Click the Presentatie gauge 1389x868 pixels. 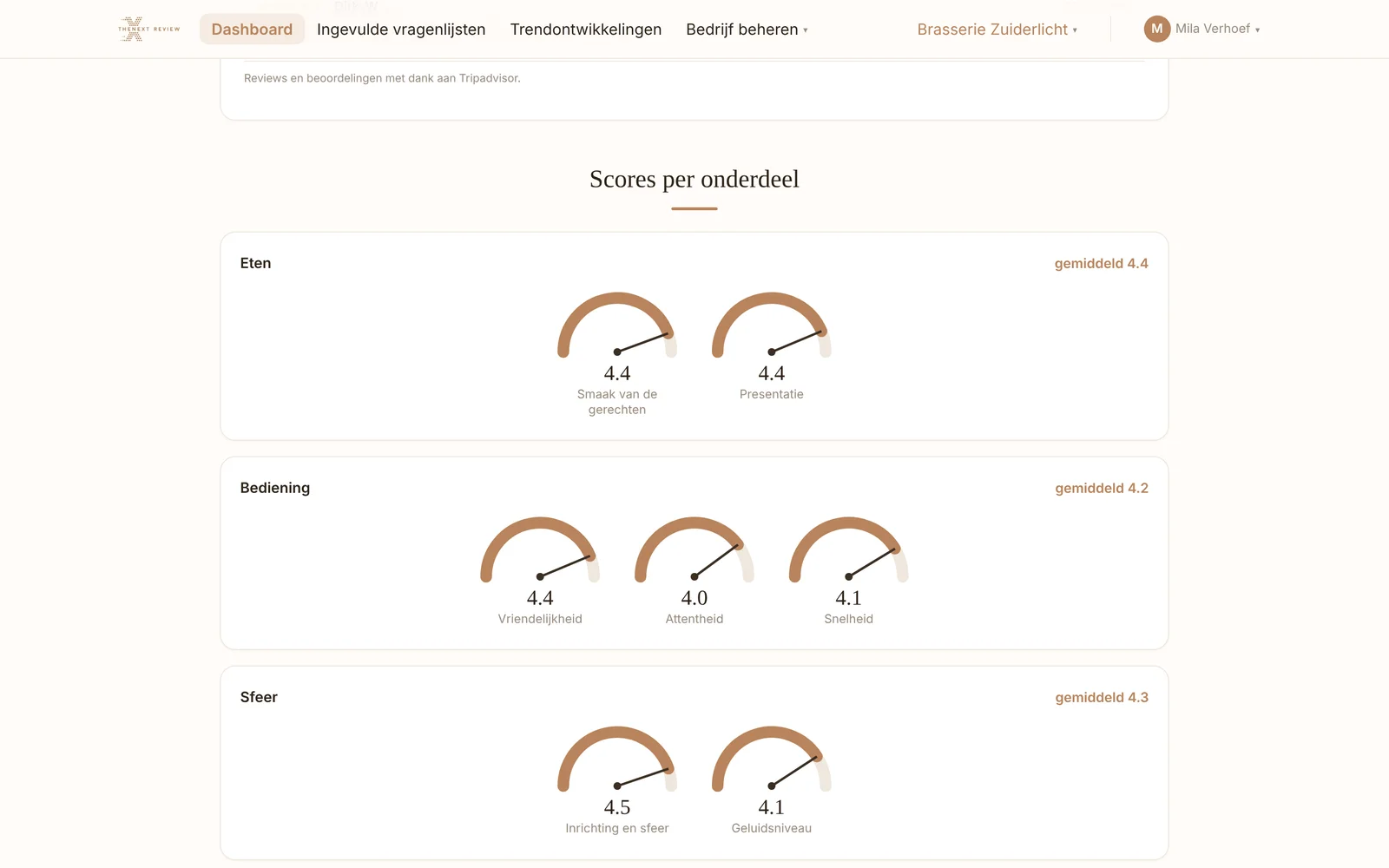pyautogui.click(x=772, y=325)
